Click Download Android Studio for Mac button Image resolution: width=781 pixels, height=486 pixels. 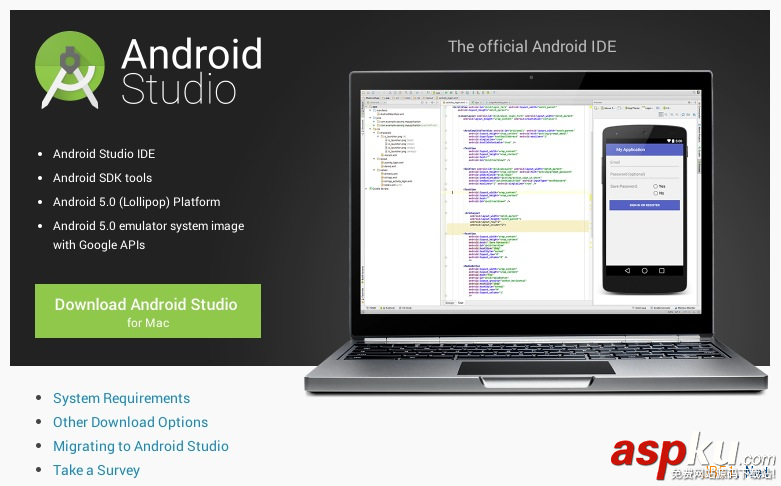click(x=147, y=311)
